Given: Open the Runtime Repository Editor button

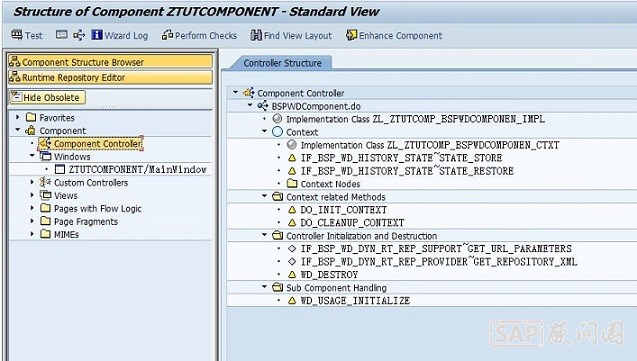Looking at the screenshot, I should point(110,77).
